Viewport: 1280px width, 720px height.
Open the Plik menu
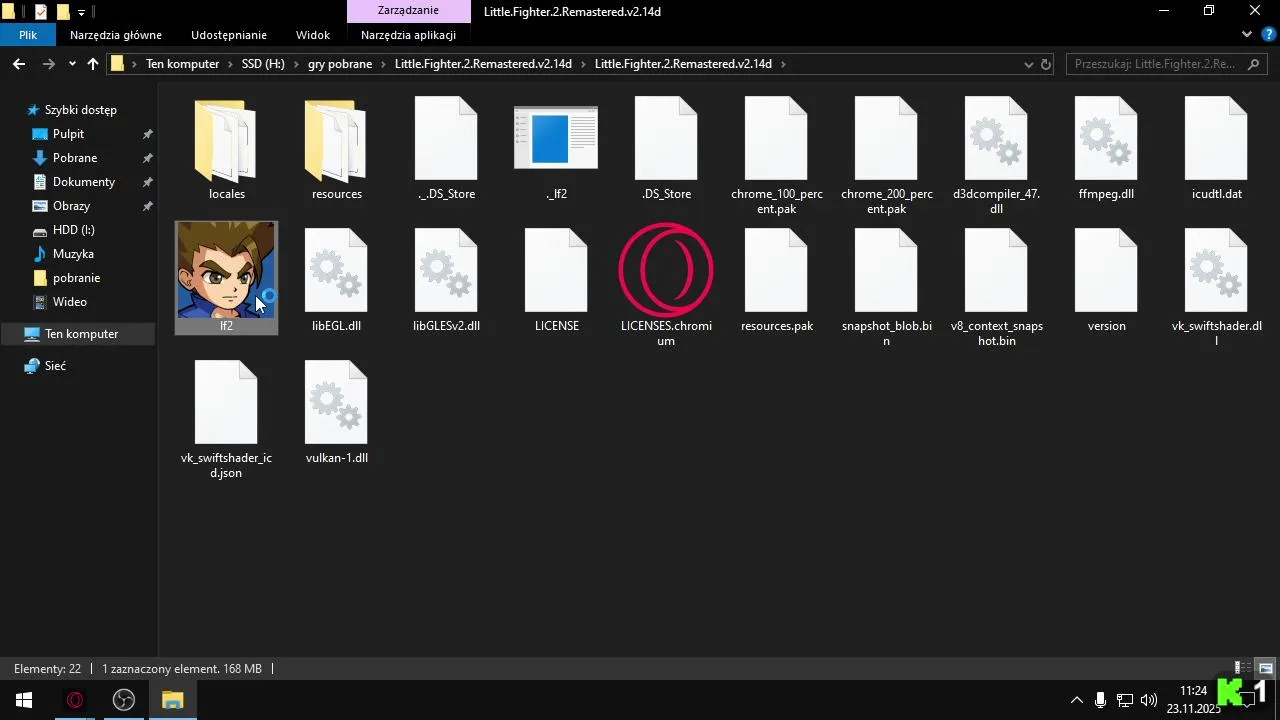coord(28,35)
